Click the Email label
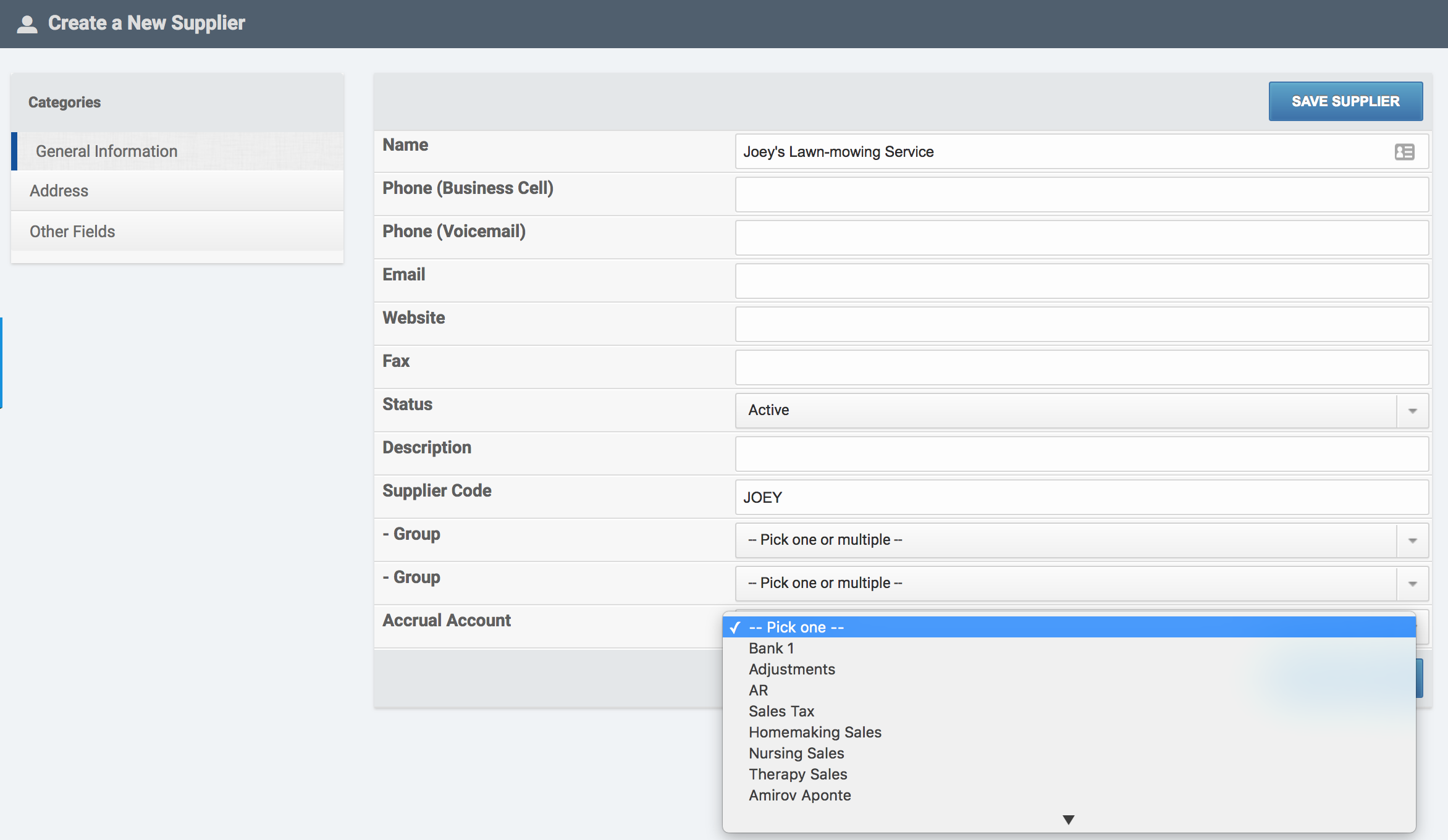 (x=403, y=274)
